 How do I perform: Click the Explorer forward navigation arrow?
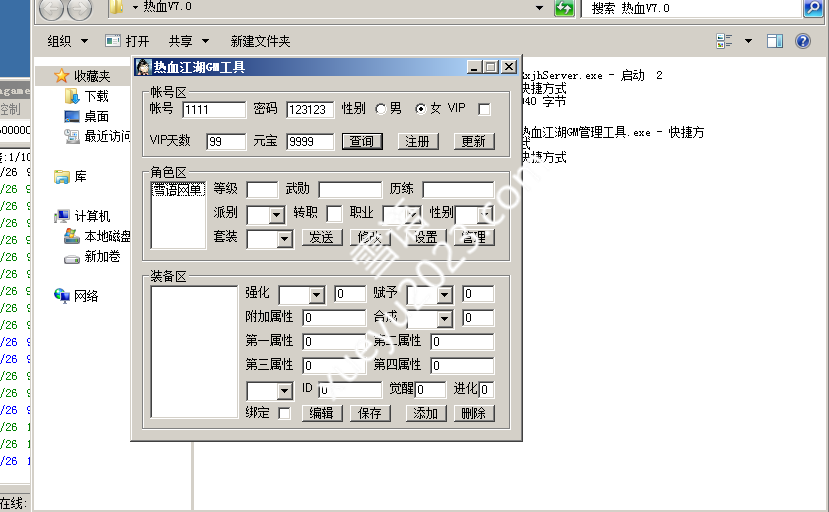click(x=80, y=9)
